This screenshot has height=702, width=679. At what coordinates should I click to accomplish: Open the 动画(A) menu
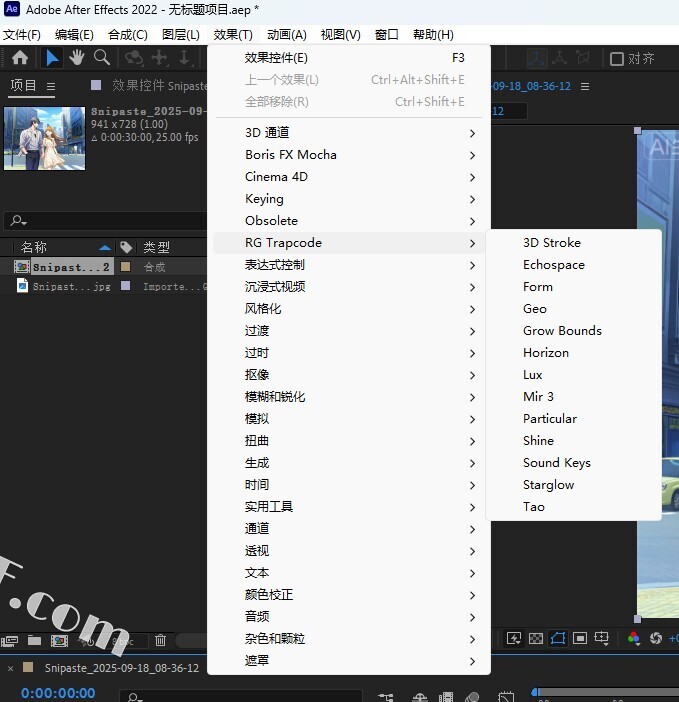(x=286, y=34)
